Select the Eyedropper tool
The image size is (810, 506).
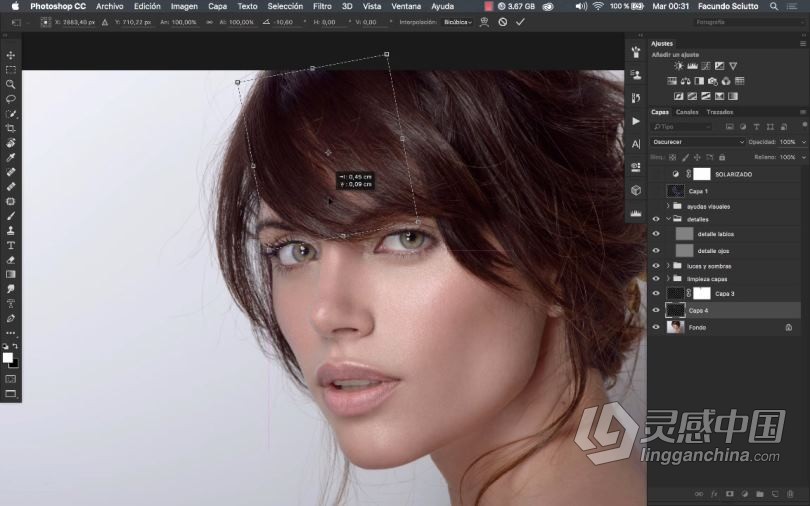[10, 157]
